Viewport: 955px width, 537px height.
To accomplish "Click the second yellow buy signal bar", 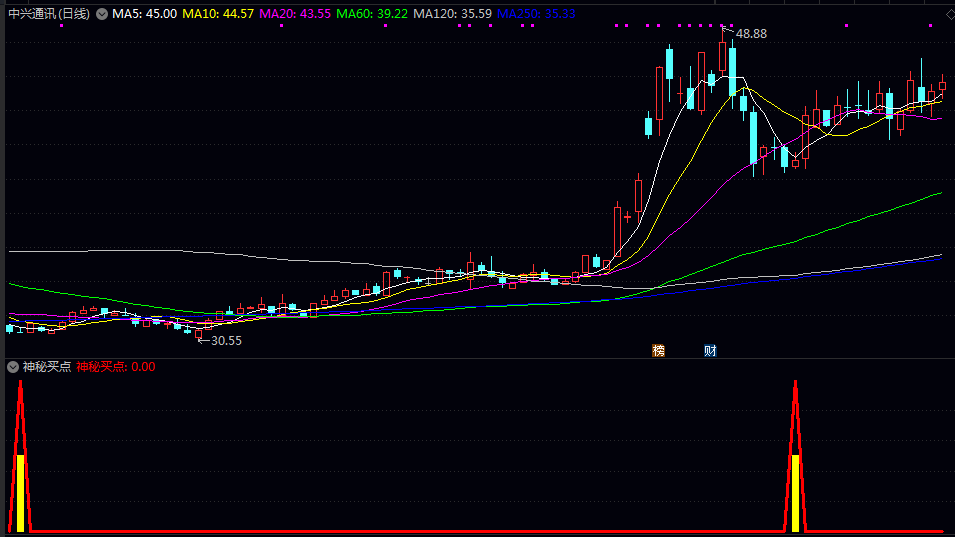I will click(795, 493).
